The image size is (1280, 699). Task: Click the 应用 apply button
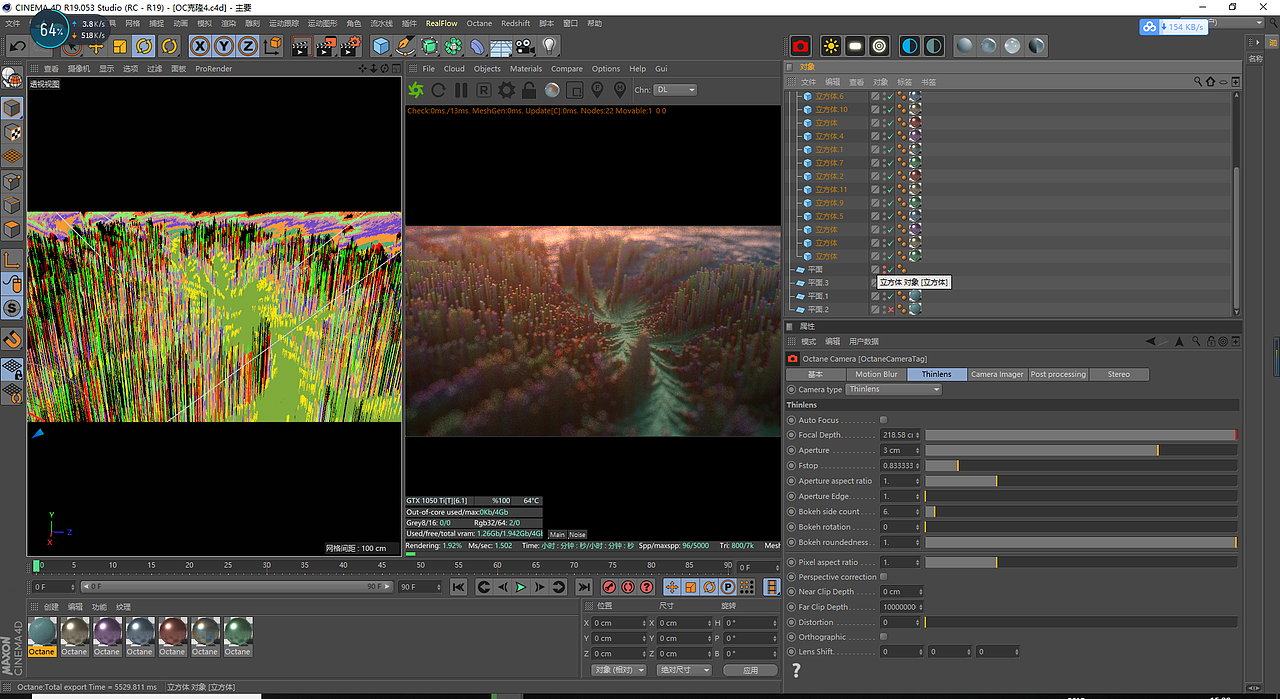click(x=749, y=670)
